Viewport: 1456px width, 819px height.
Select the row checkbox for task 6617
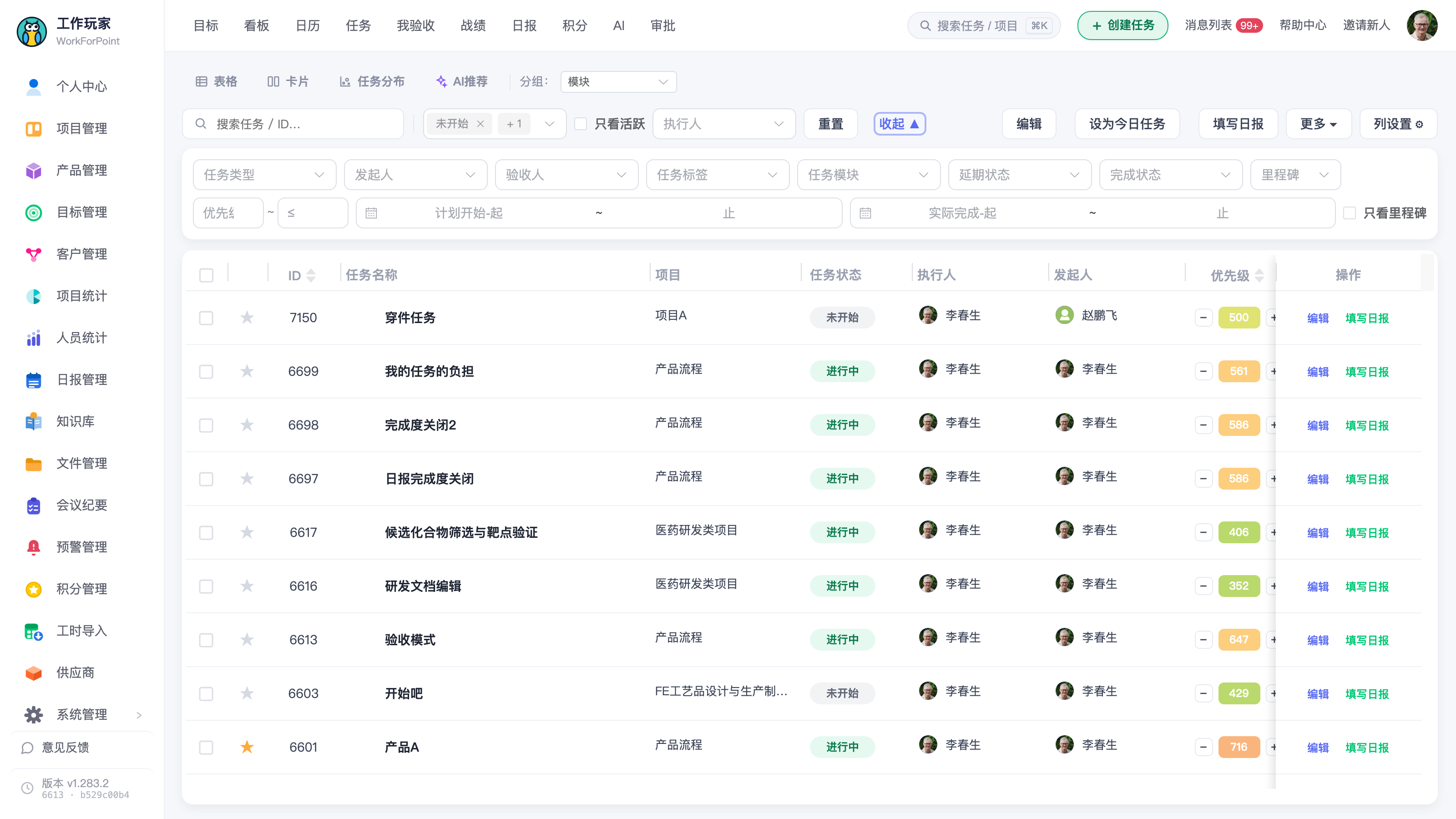pyautogui.click(x=206, y=532)
